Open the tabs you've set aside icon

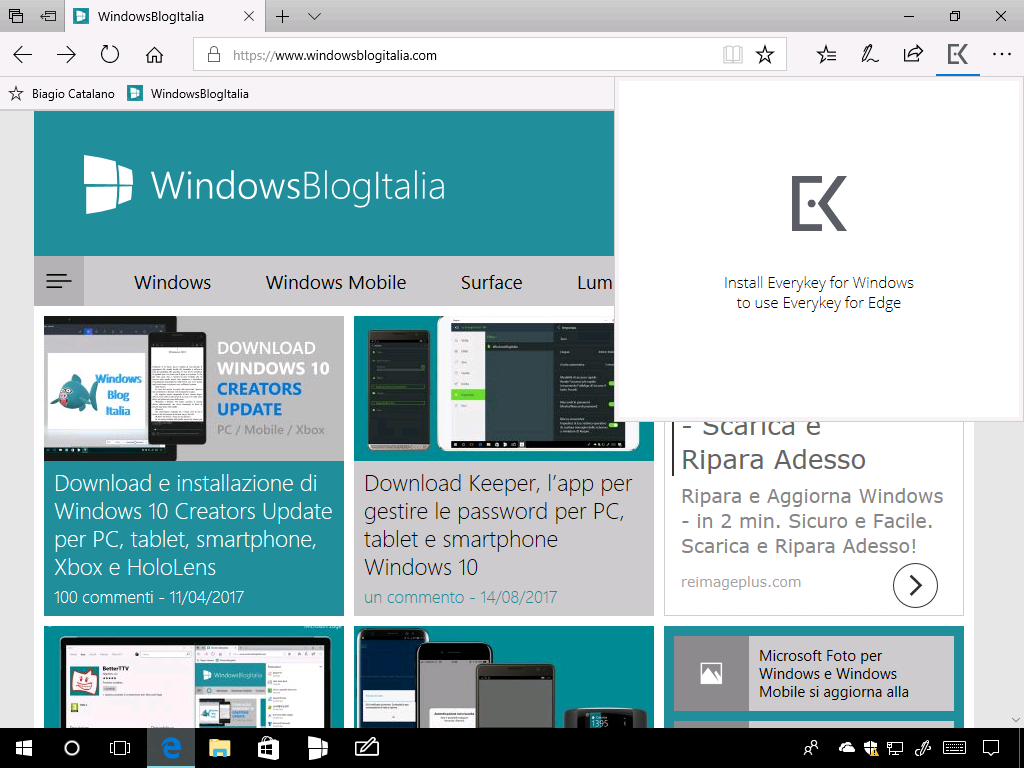tap(16, 16)
